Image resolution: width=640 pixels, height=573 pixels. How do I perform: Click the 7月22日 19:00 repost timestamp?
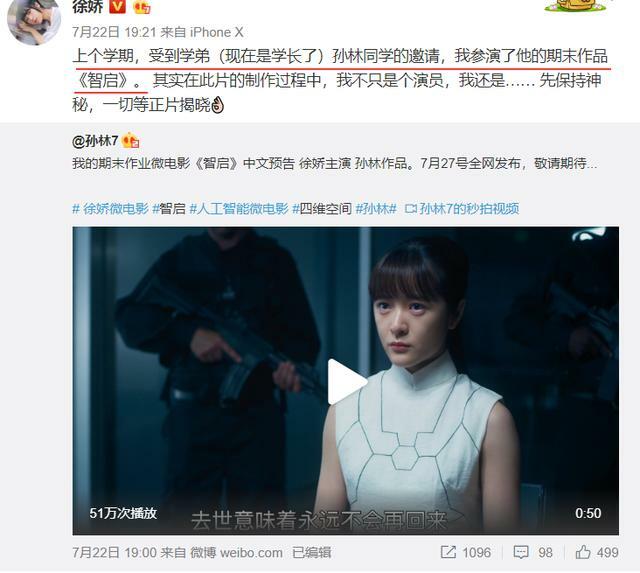point(114,553)
